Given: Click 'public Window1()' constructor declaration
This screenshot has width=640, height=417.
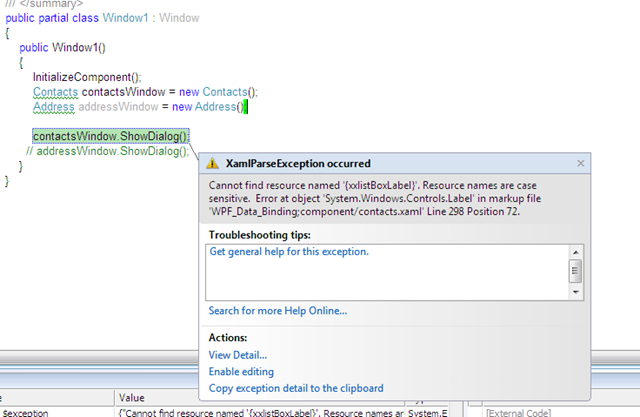Looking at the screenshot, I should point(62,48).
